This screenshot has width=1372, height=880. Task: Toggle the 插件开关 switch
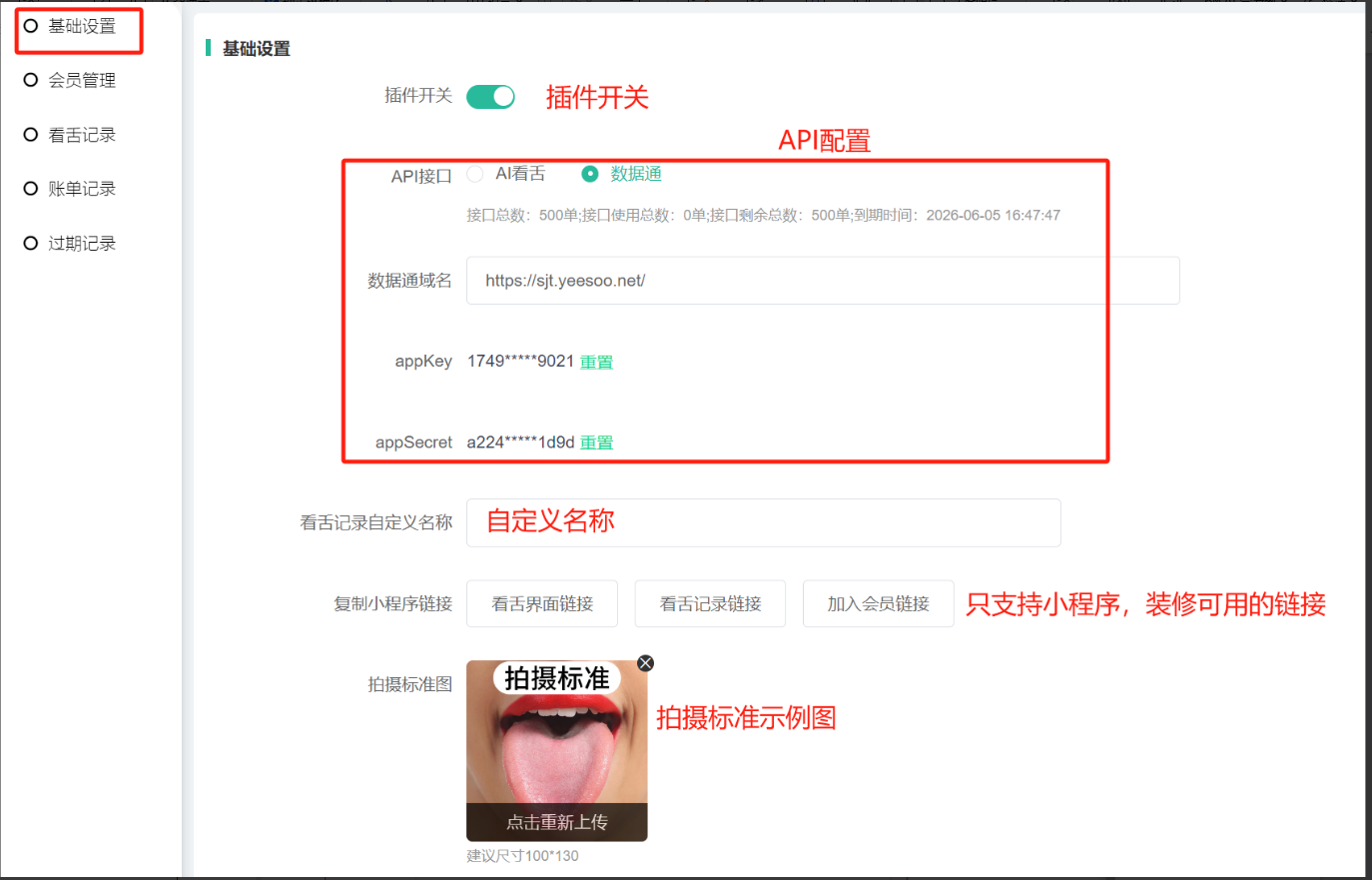tap(490, 96)
